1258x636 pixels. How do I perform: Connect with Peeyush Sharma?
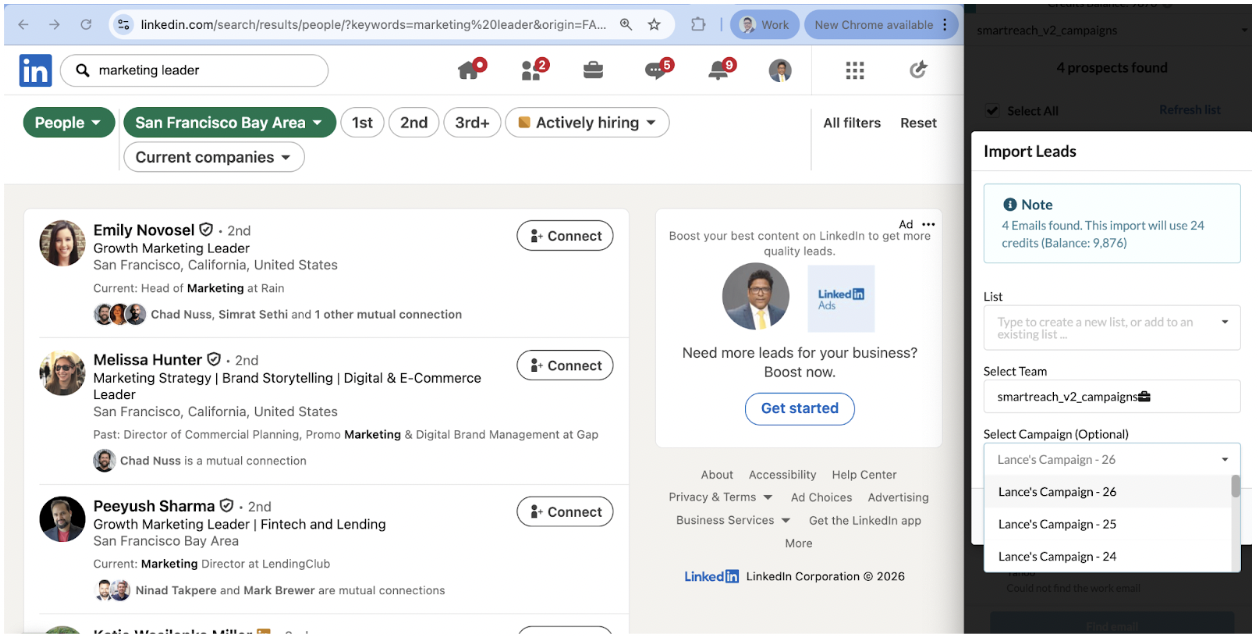tap(565, 512)
